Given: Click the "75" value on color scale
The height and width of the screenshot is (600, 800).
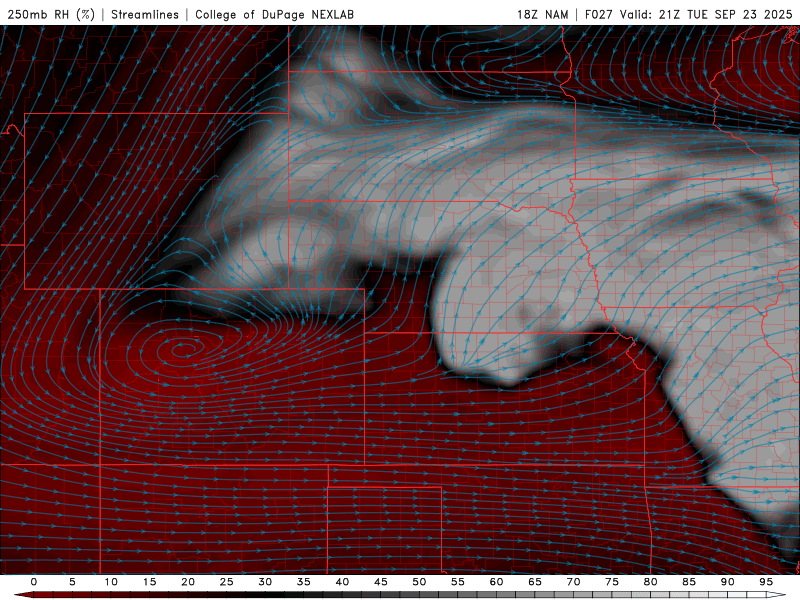Looking at the screenshot, I should pyautogui.click(x=612, y=582).
